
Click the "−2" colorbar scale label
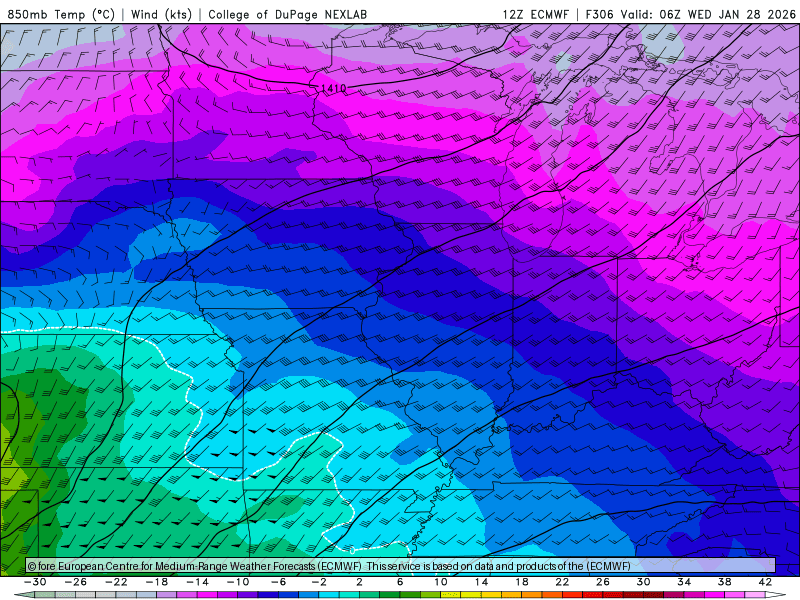[319, 582]
